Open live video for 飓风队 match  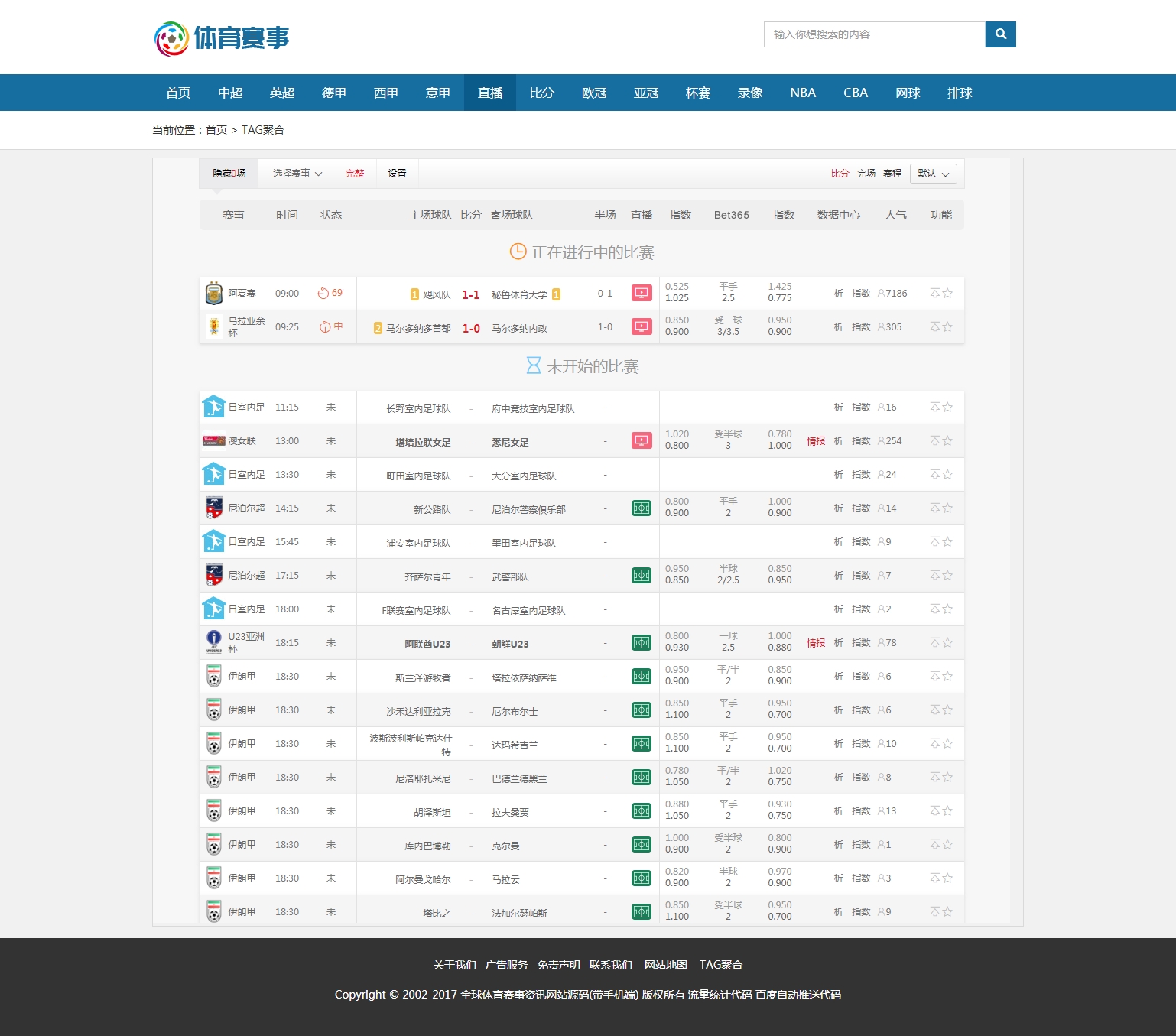pos(641,293)
